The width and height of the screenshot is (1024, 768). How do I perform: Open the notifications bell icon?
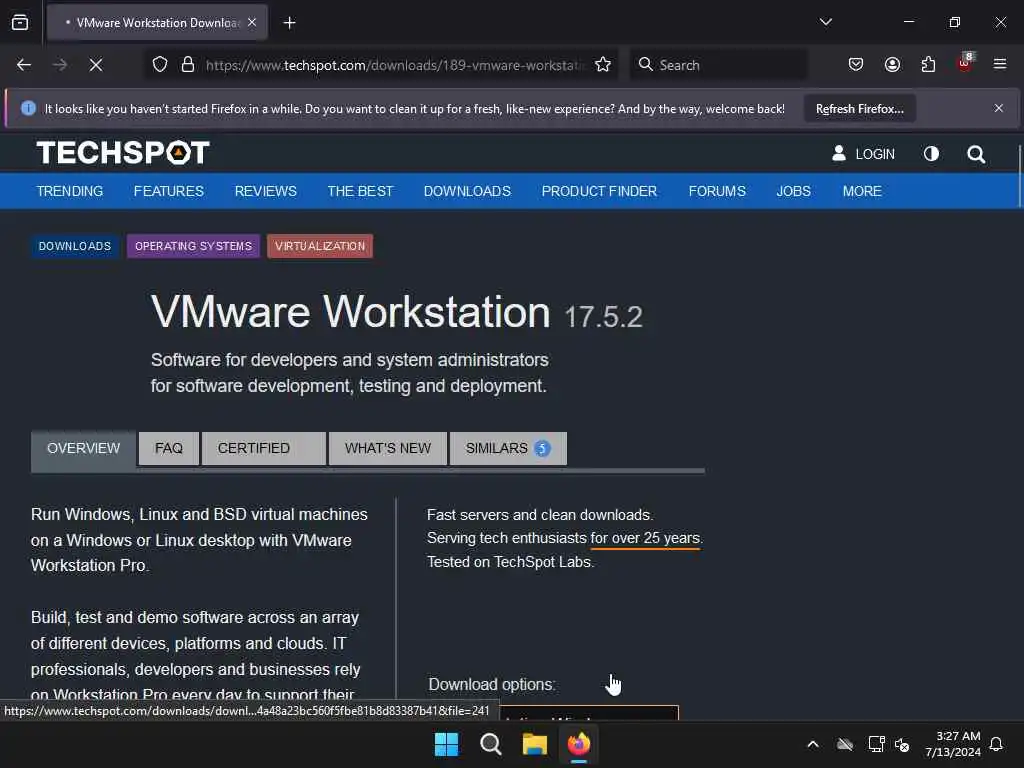pyautogui.click(x=997, y=744)
